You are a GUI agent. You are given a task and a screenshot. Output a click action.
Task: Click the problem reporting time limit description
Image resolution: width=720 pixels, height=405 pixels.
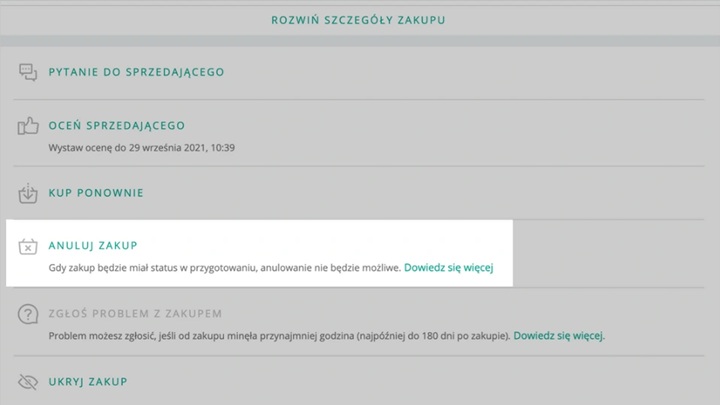280,336
